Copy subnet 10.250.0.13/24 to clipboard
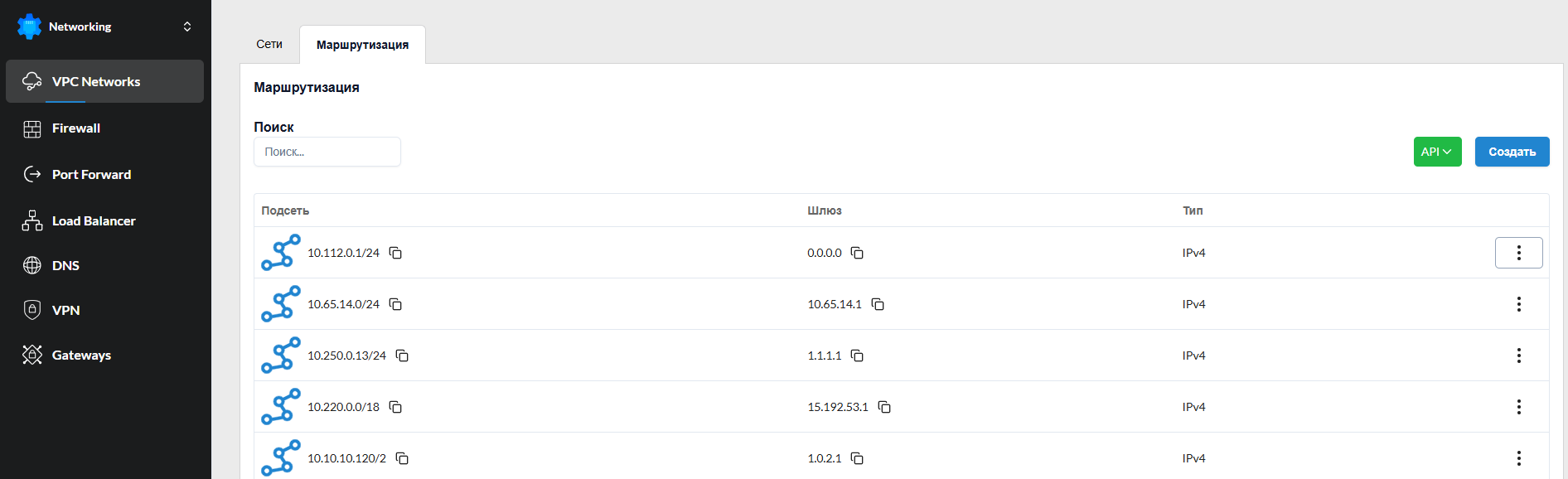 [402, 356]
